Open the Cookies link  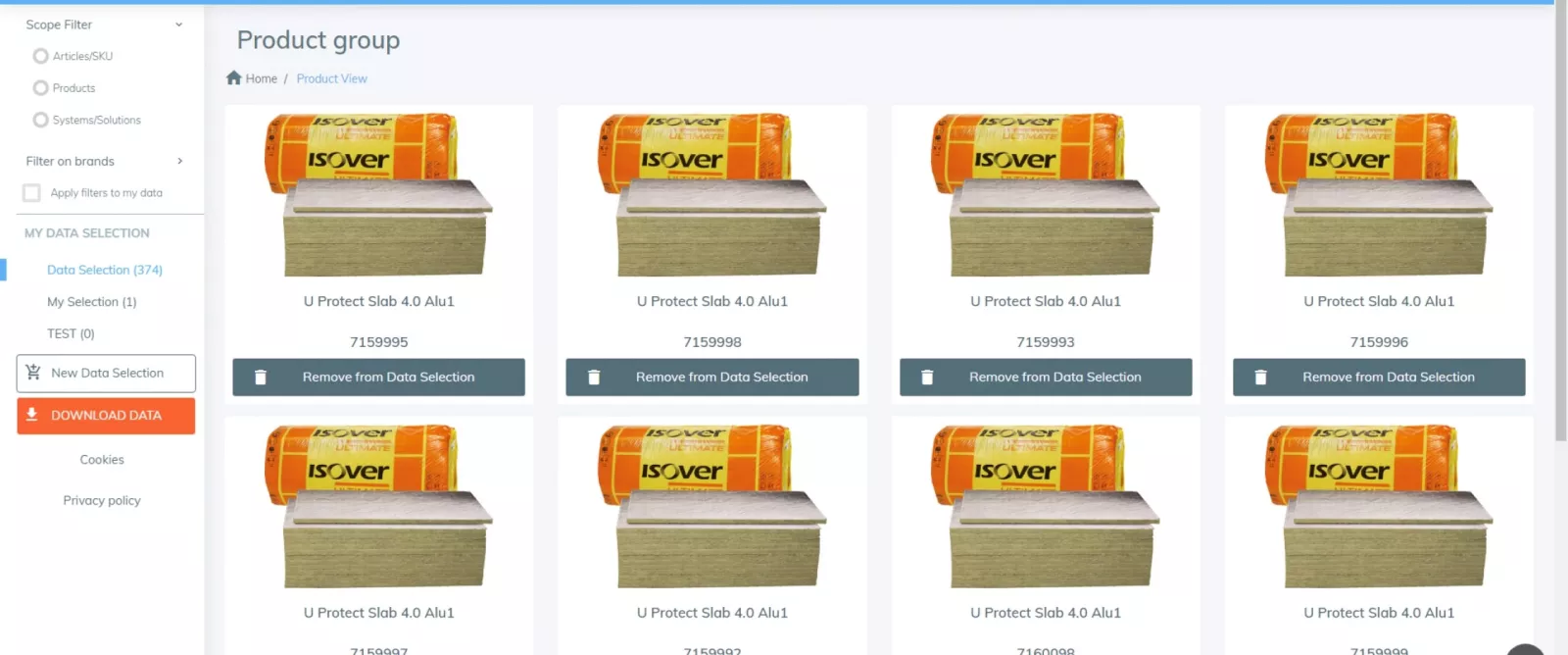tap(102, 459)
